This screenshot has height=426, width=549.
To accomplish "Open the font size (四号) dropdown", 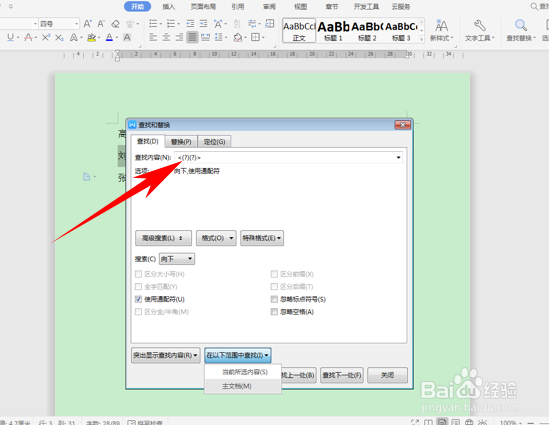I will click(76, 24).
